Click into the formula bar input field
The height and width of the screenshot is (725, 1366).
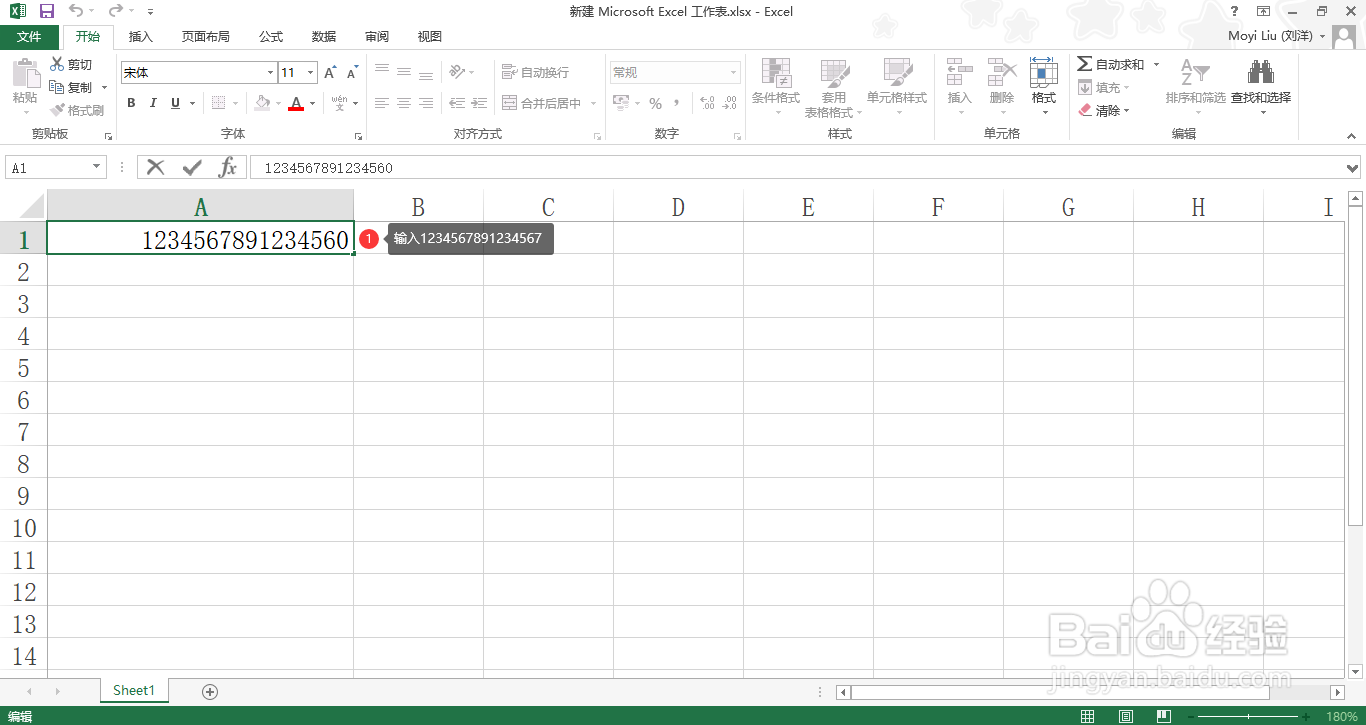(797, 168)
